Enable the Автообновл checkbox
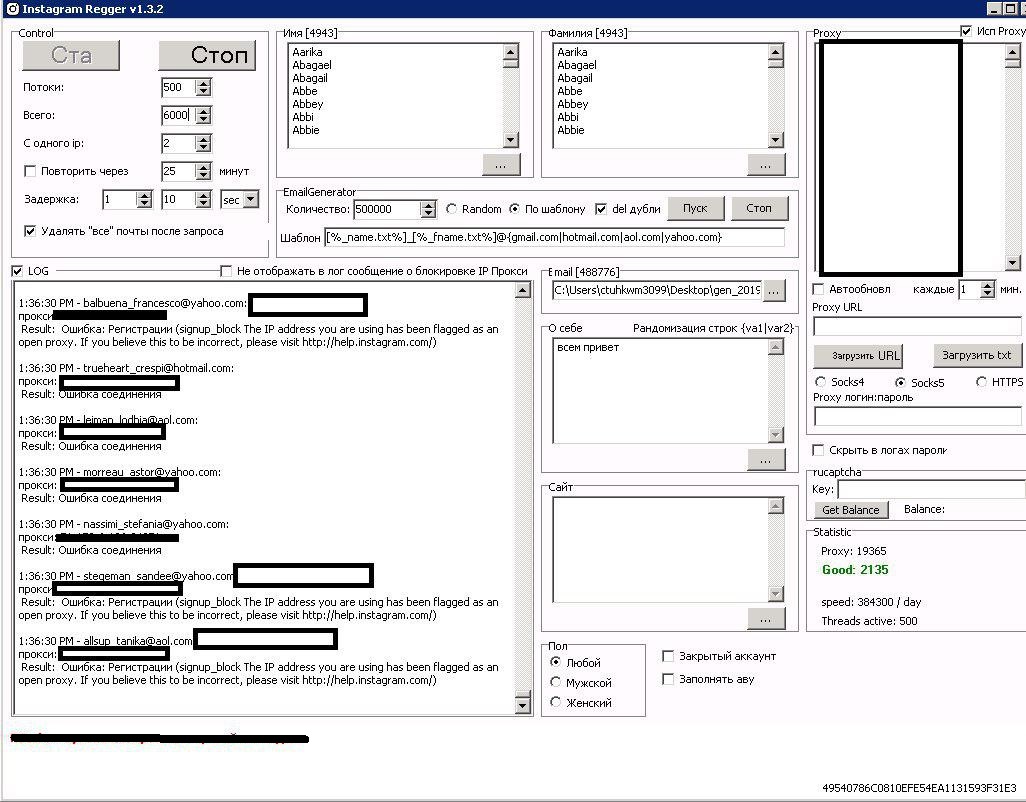1026x802 pixels. (818, 288)
